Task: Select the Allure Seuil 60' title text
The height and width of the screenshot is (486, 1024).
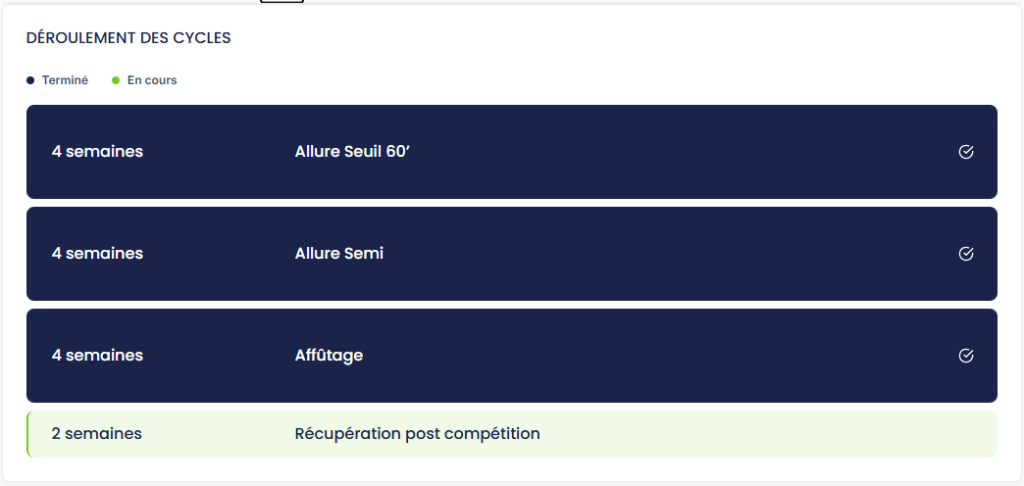Action: [x=353, y=152]
